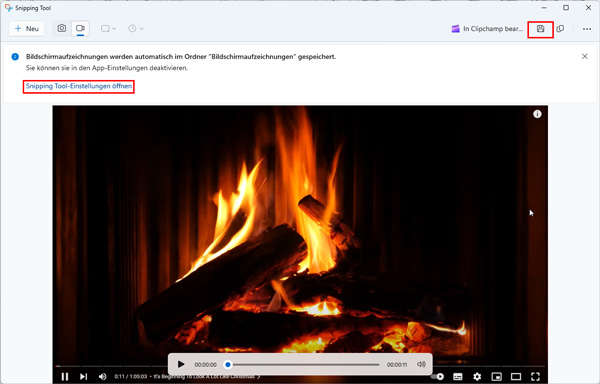Click the 00:00:11 total duration label
The width and height of the screenshot is (600, 384).
[x=397, y=364]
